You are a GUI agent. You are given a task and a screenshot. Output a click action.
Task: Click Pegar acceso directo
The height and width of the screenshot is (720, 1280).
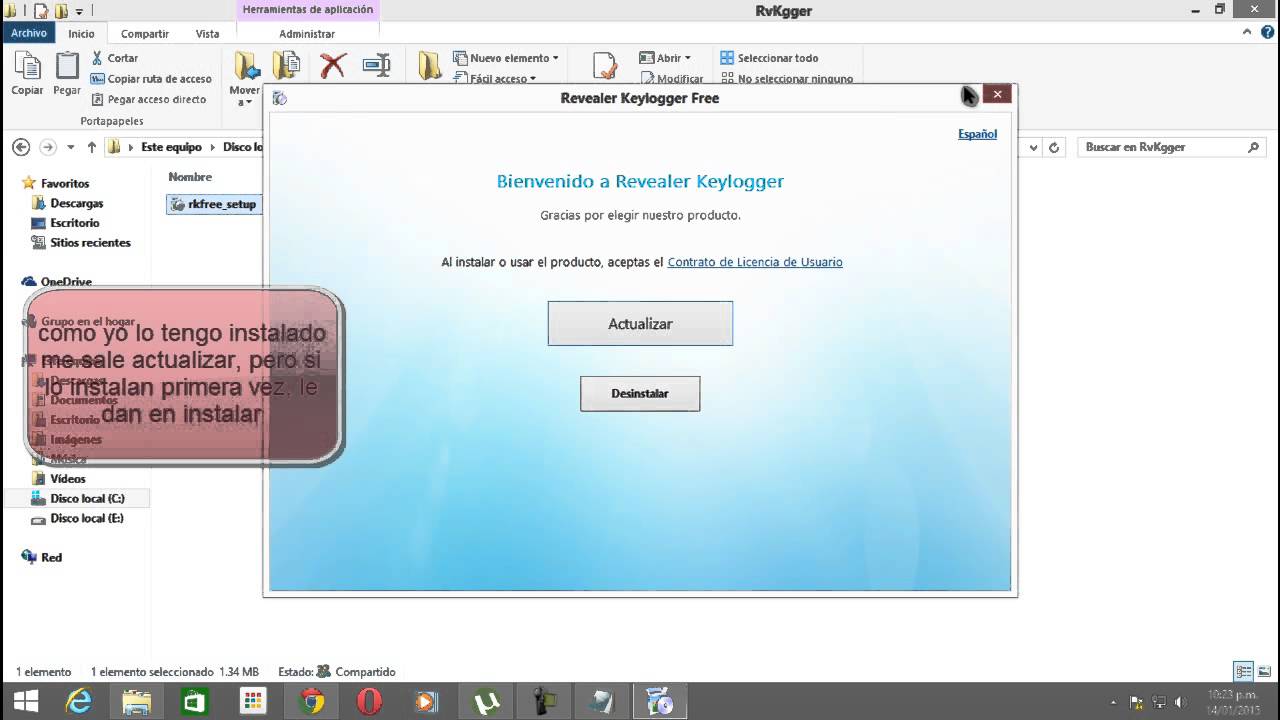point(148,99)
